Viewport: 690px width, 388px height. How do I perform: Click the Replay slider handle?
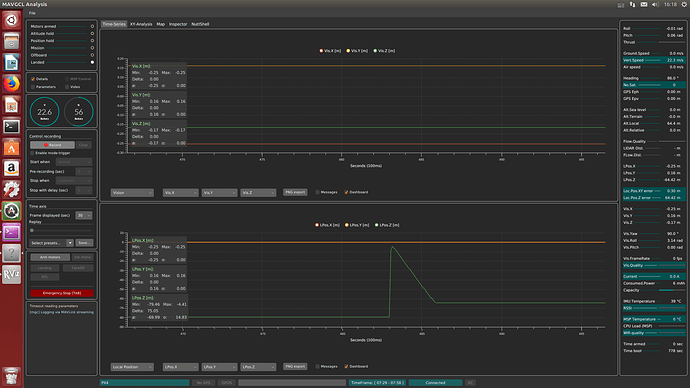[32, 231]
